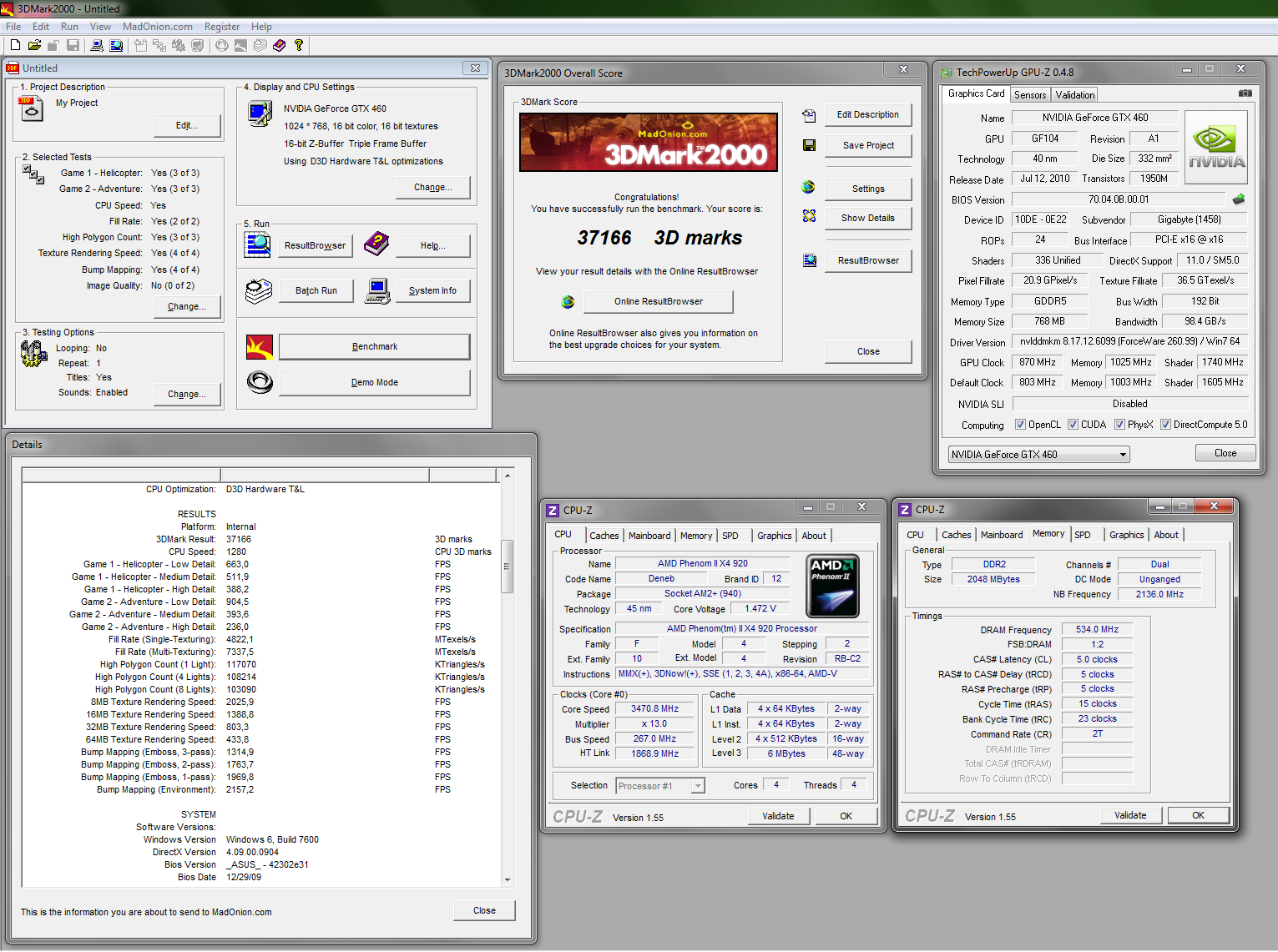Click the Selected Tests checklist icon
Screen dimensions: 1278x952
tap(33, 174)
